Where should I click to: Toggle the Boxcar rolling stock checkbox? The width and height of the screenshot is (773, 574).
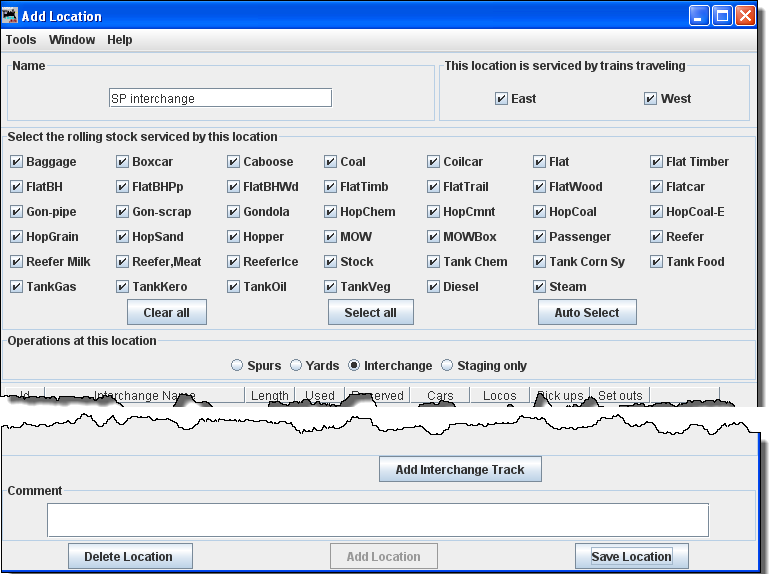[123, 162]
